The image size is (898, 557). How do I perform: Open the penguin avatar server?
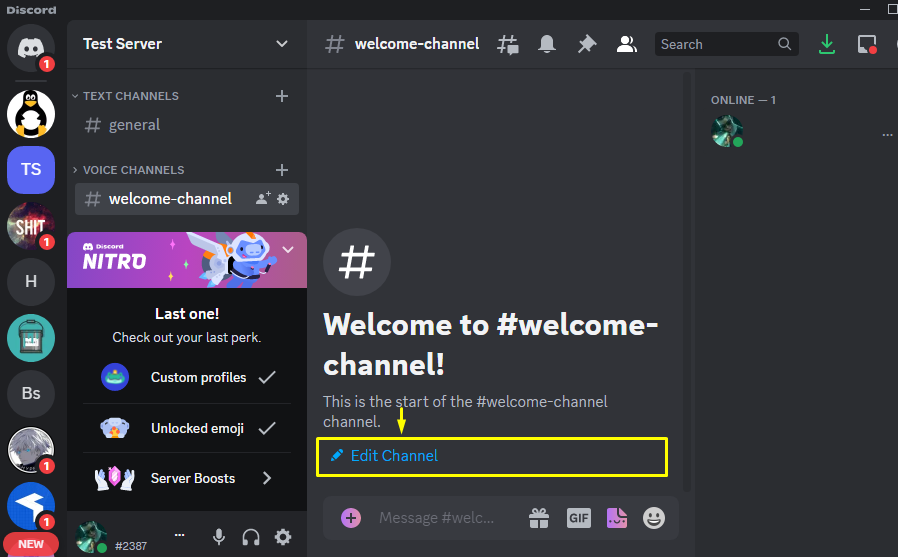pyautogui.click(x=30, y=113)
